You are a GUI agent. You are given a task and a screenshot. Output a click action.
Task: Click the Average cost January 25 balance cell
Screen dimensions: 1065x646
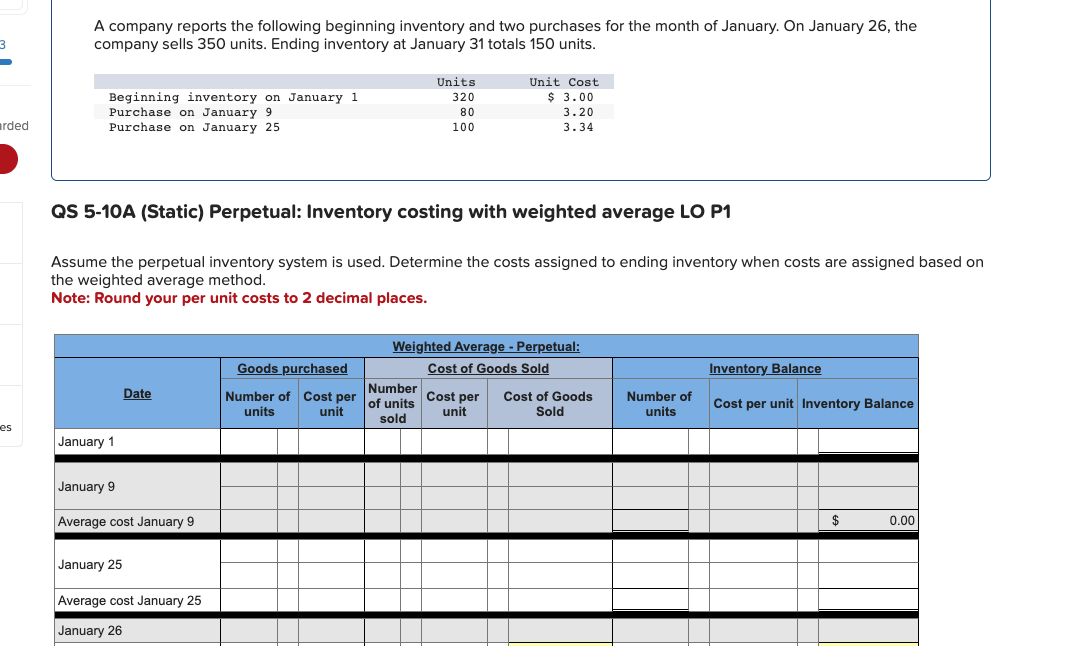[x=867, y=599]
